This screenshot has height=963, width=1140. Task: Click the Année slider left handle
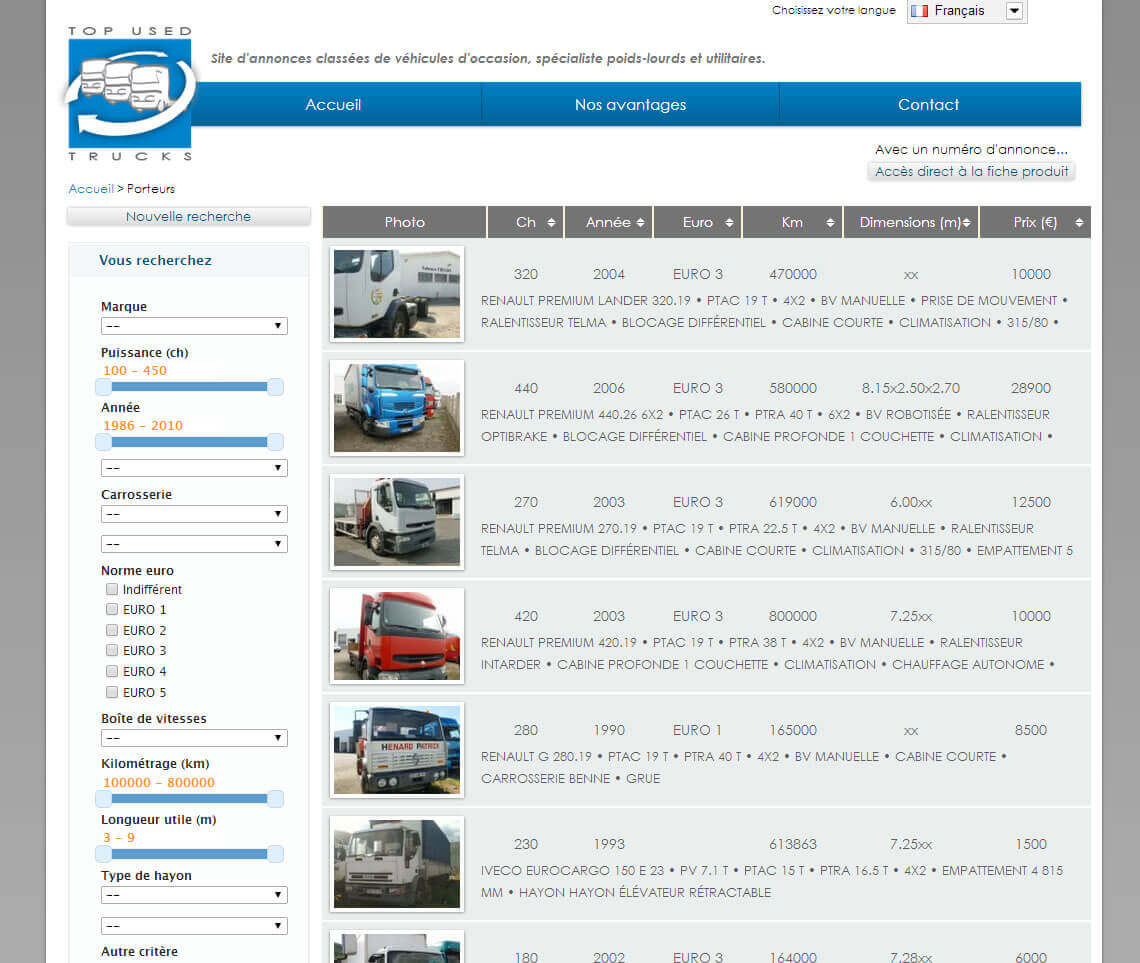click(104, 442)
